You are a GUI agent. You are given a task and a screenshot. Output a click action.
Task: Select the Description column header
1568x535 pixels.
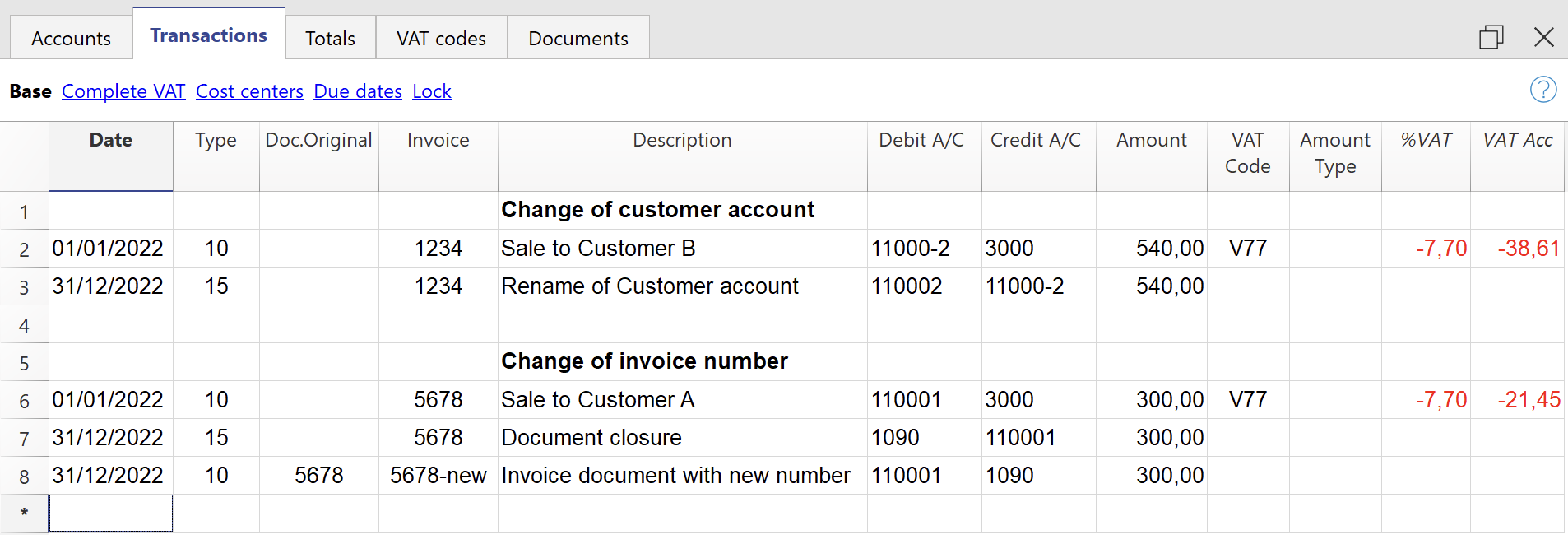[x=681, y=141]
